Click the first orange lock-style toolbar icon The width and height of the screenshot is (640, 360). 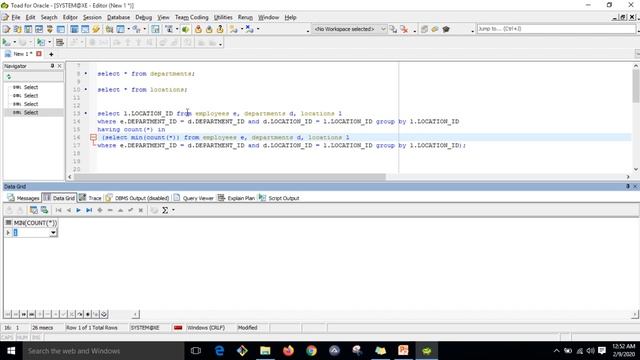(x=198, y=29)
